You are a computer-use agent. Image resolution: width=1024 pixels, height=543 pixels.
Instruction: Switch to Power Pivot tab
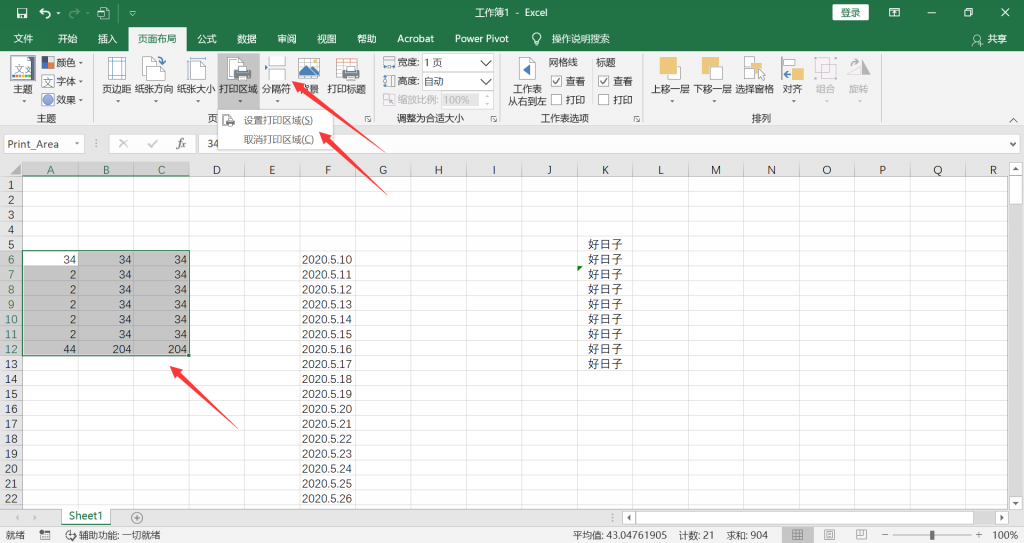[x=482, y=39]
